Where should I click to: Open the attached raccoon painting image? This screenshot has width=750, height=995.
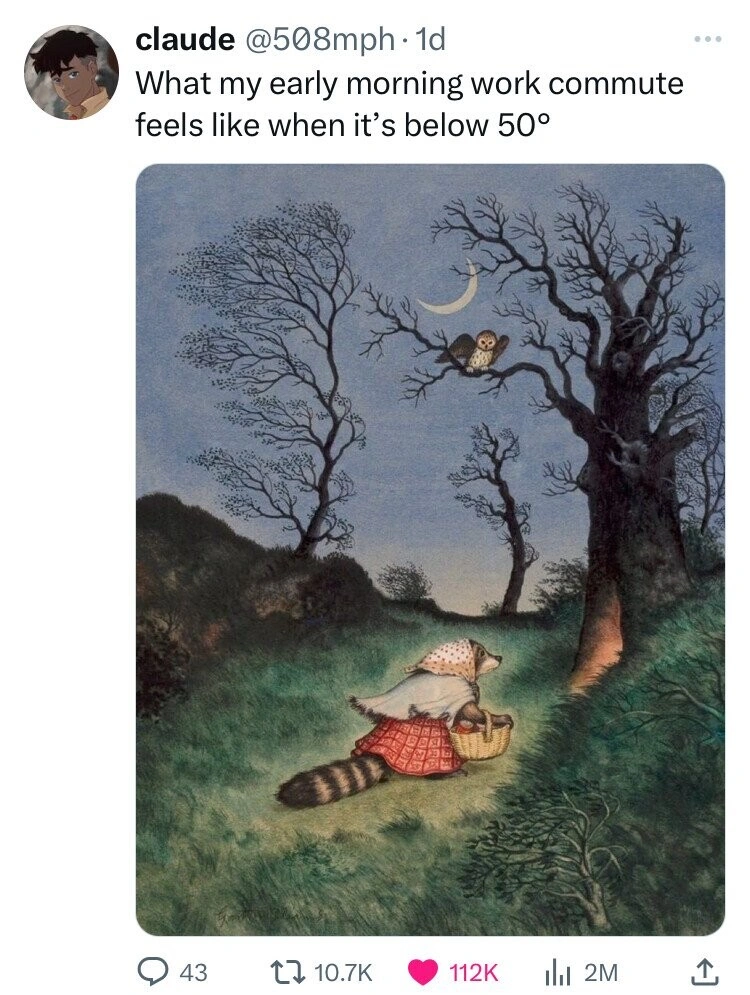[430, 550]
